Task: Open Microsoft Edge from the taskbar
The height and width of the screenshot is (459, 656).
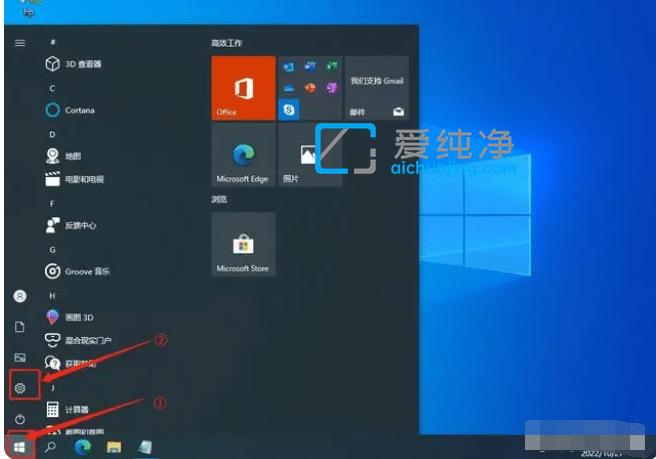Action: pyautogui.click(x=82, y=447)
